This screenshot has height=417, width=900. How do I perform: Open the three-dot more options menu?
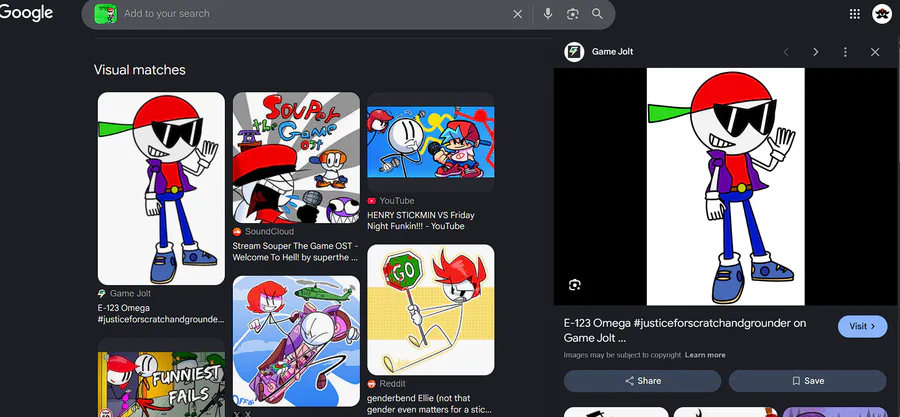(845, 52)
